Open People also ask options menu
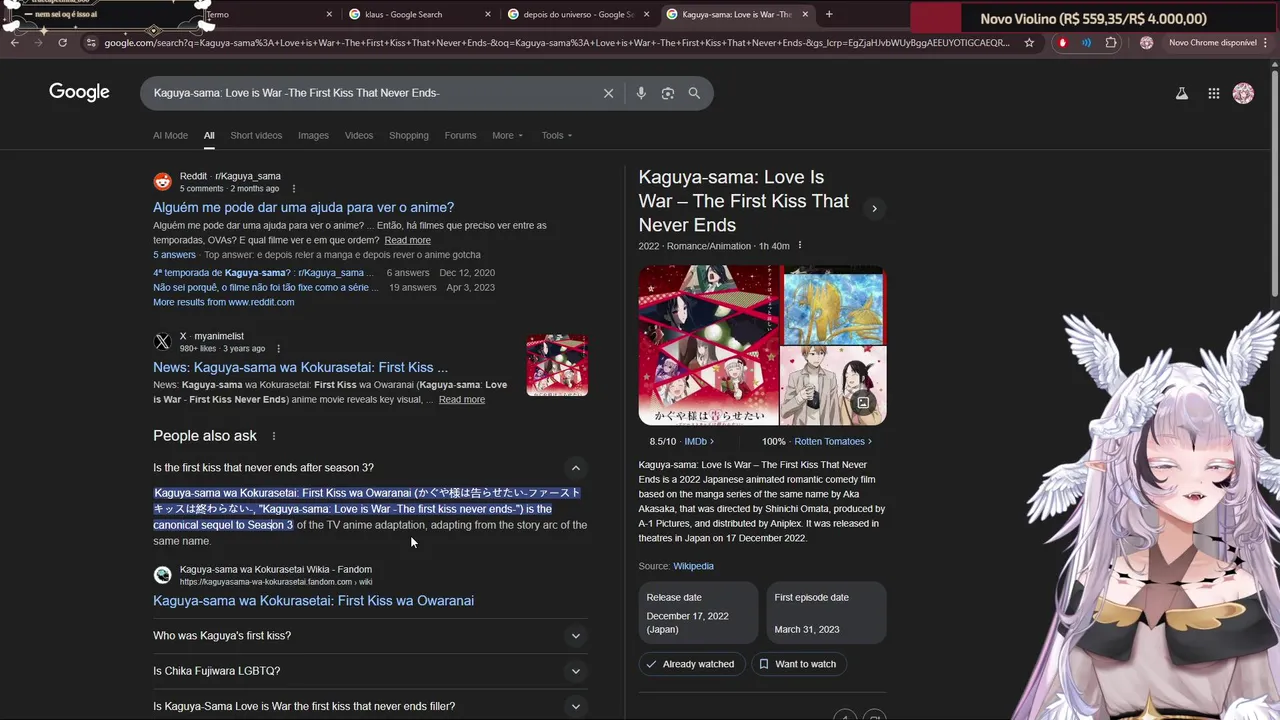The height and width of the screenshot is (720, 1280). click(273, 436)
